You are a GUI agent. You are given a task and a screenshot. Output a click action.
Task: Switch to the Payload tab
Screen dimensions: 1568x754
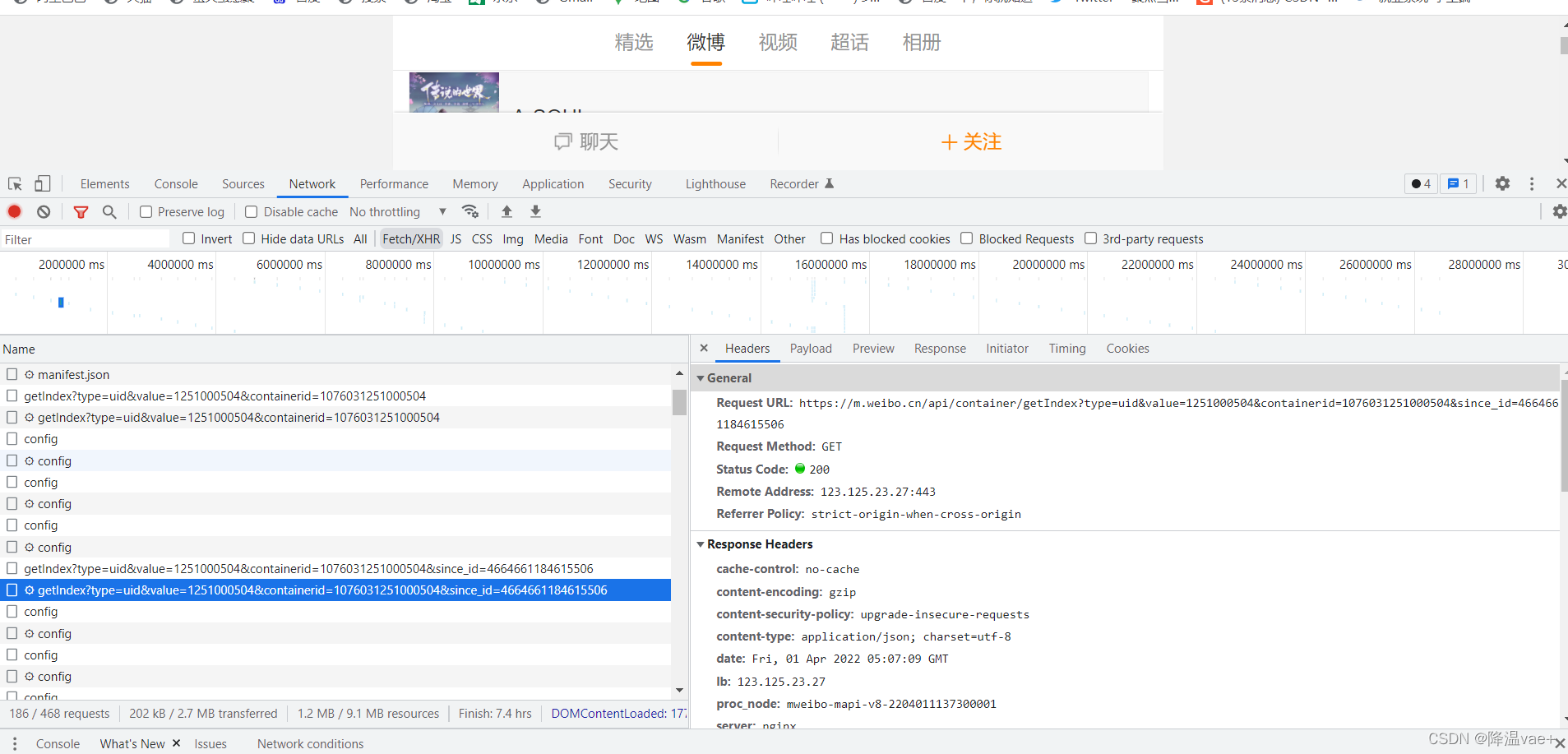[x=811, y=349]
